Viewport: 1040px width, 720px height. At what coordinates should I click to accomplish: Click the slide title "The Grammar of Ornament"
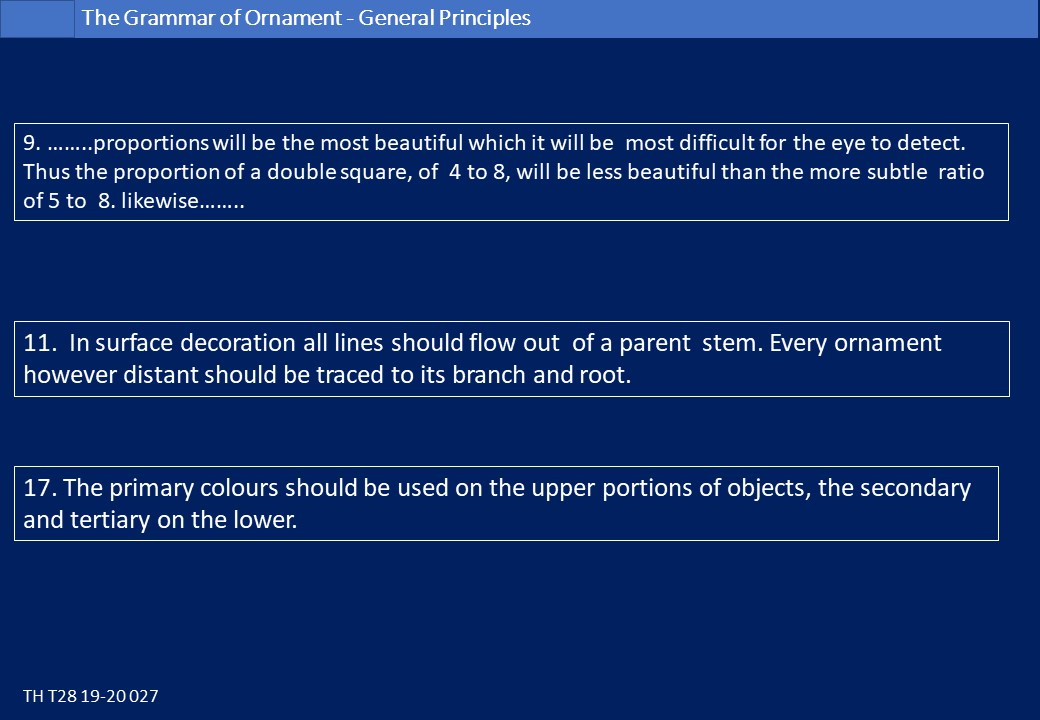pos(212,18)
